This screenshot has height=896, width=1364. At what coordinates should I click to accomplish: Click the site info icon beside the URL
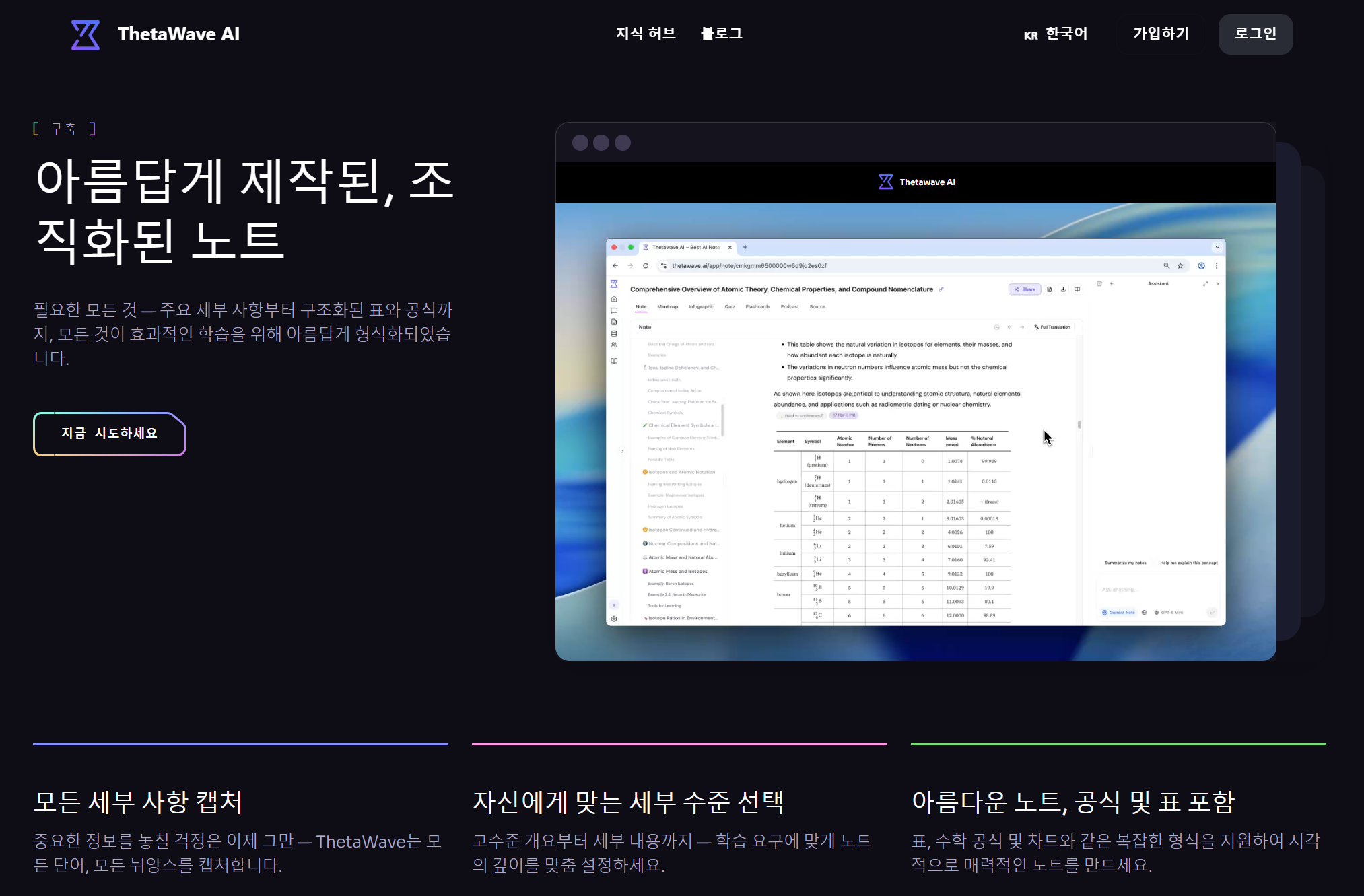pos(664,266)
